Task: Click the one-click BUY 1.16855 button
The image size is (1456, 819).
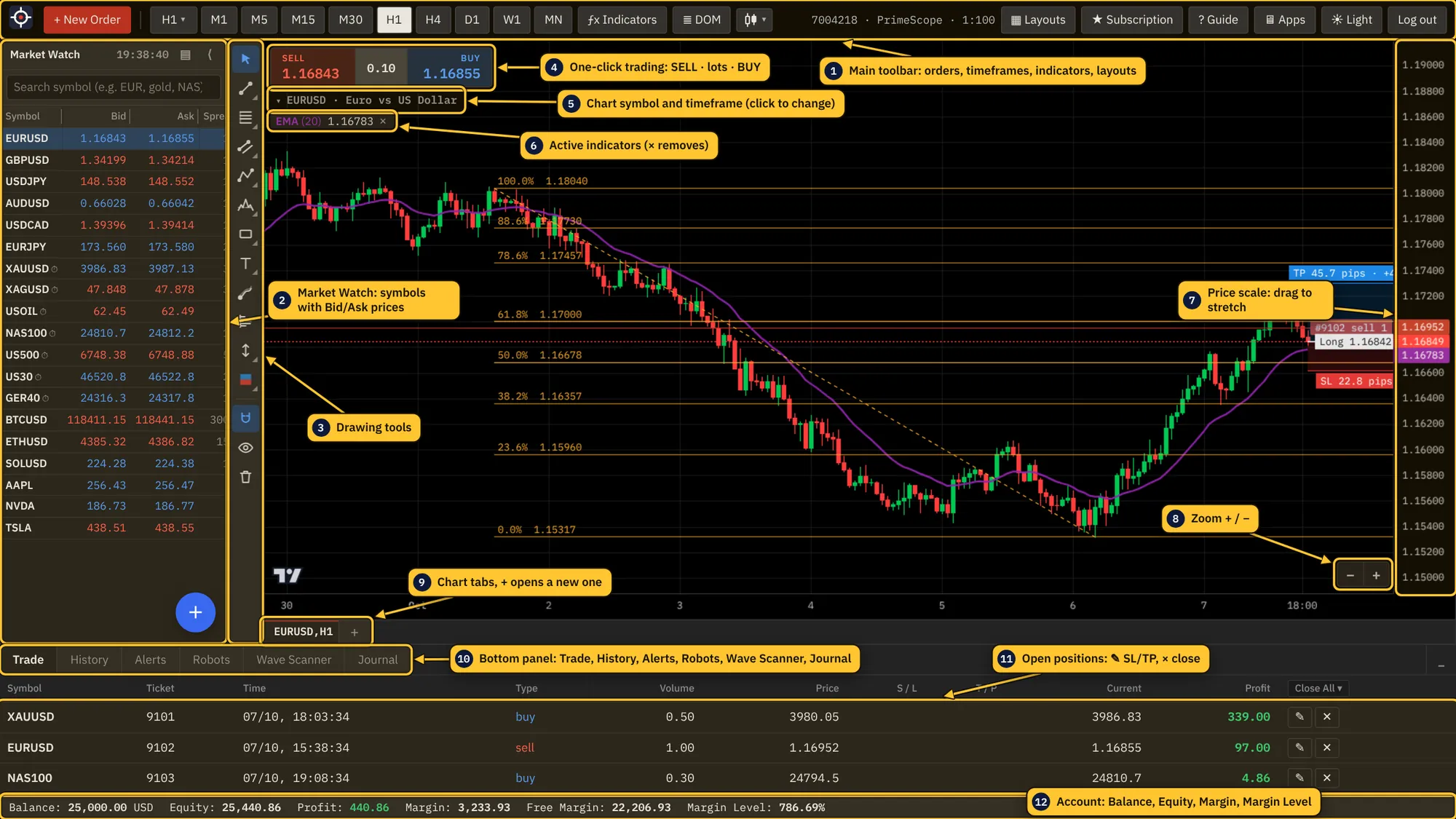Action: [x=450, y=67]
